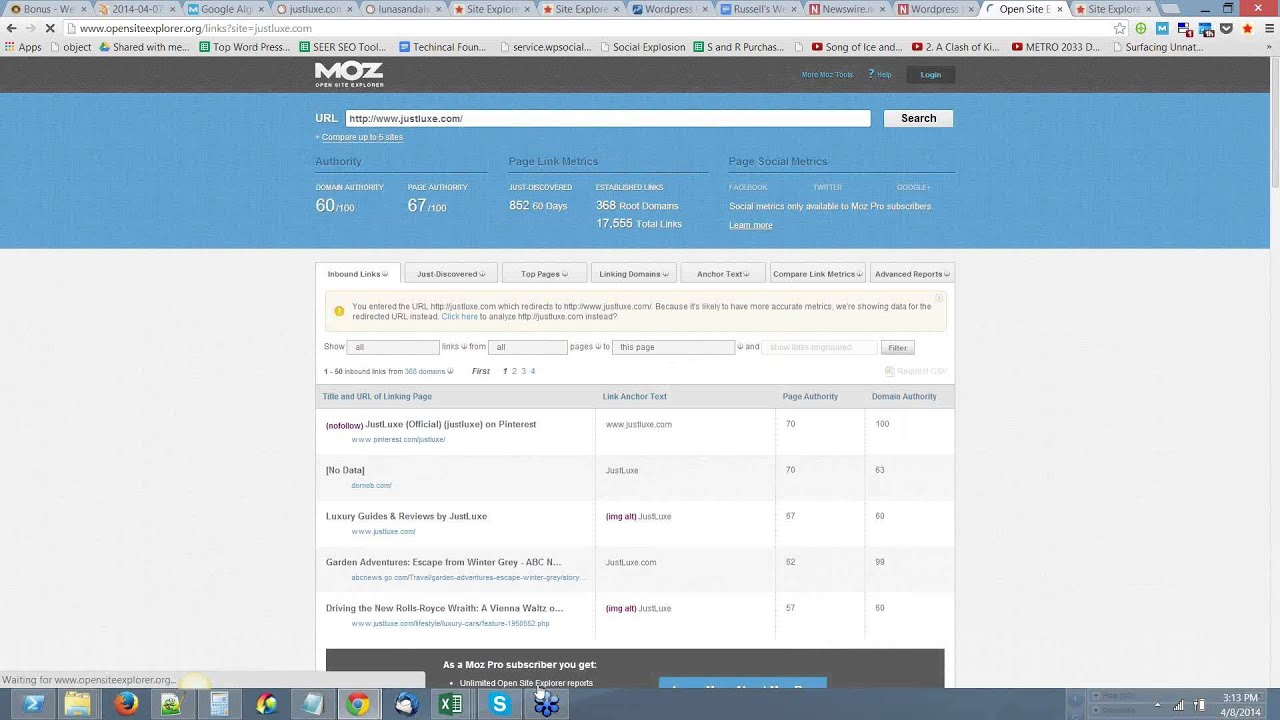Click the Search button
Image resolution: width=1280 pixels, height=720 pixels.
coord(918,118)
